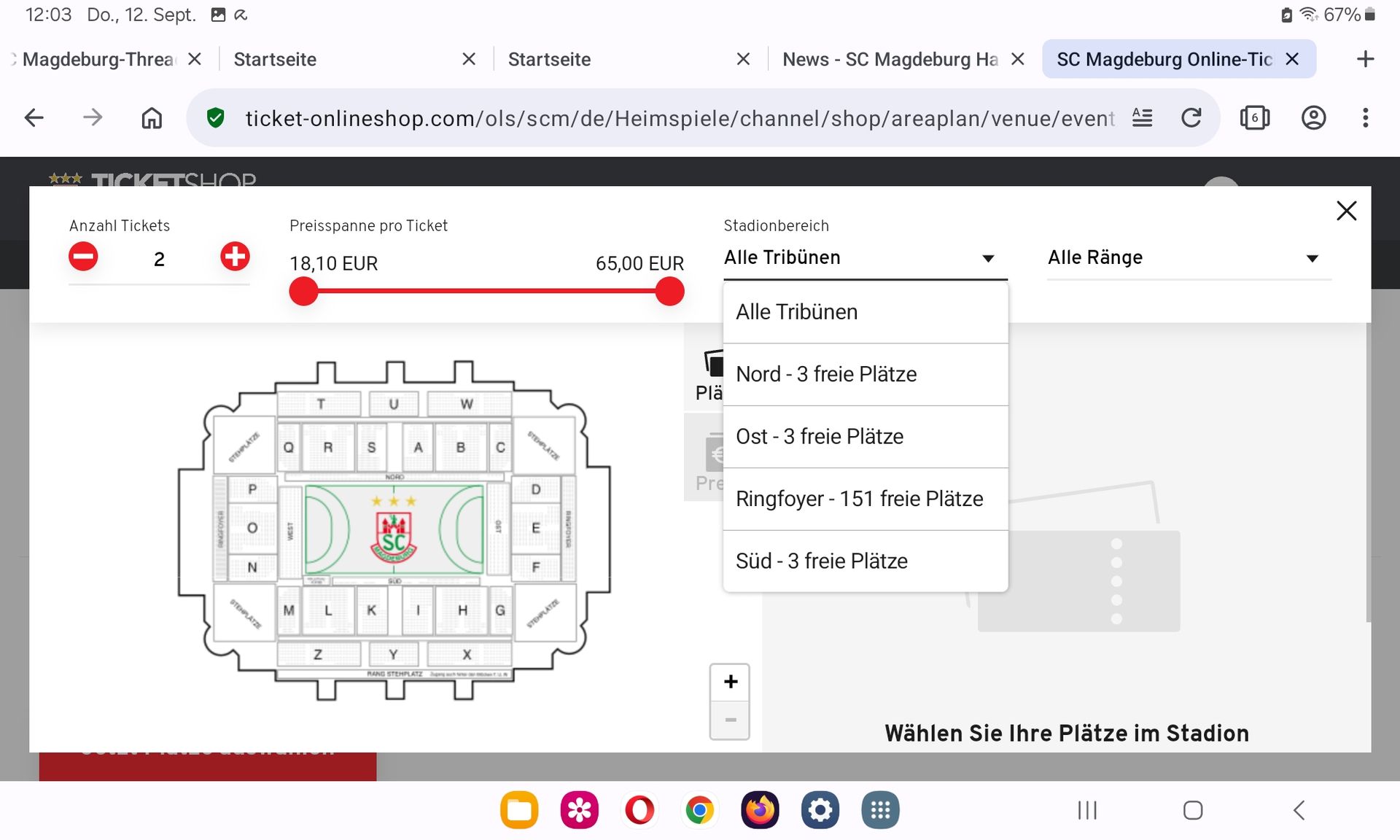Open browser three-dot overflow menu

(x=1365, y=118)
